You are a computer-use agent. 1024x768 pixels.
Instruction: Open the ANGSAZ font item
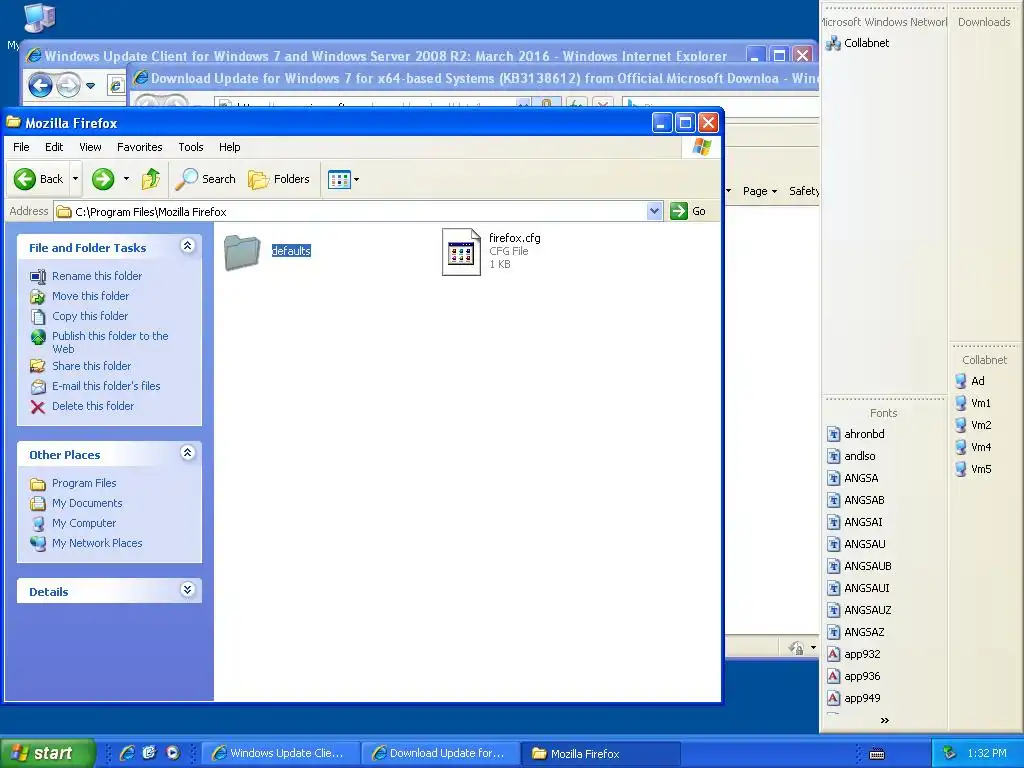pyautogui.click(x=856, y=632)
